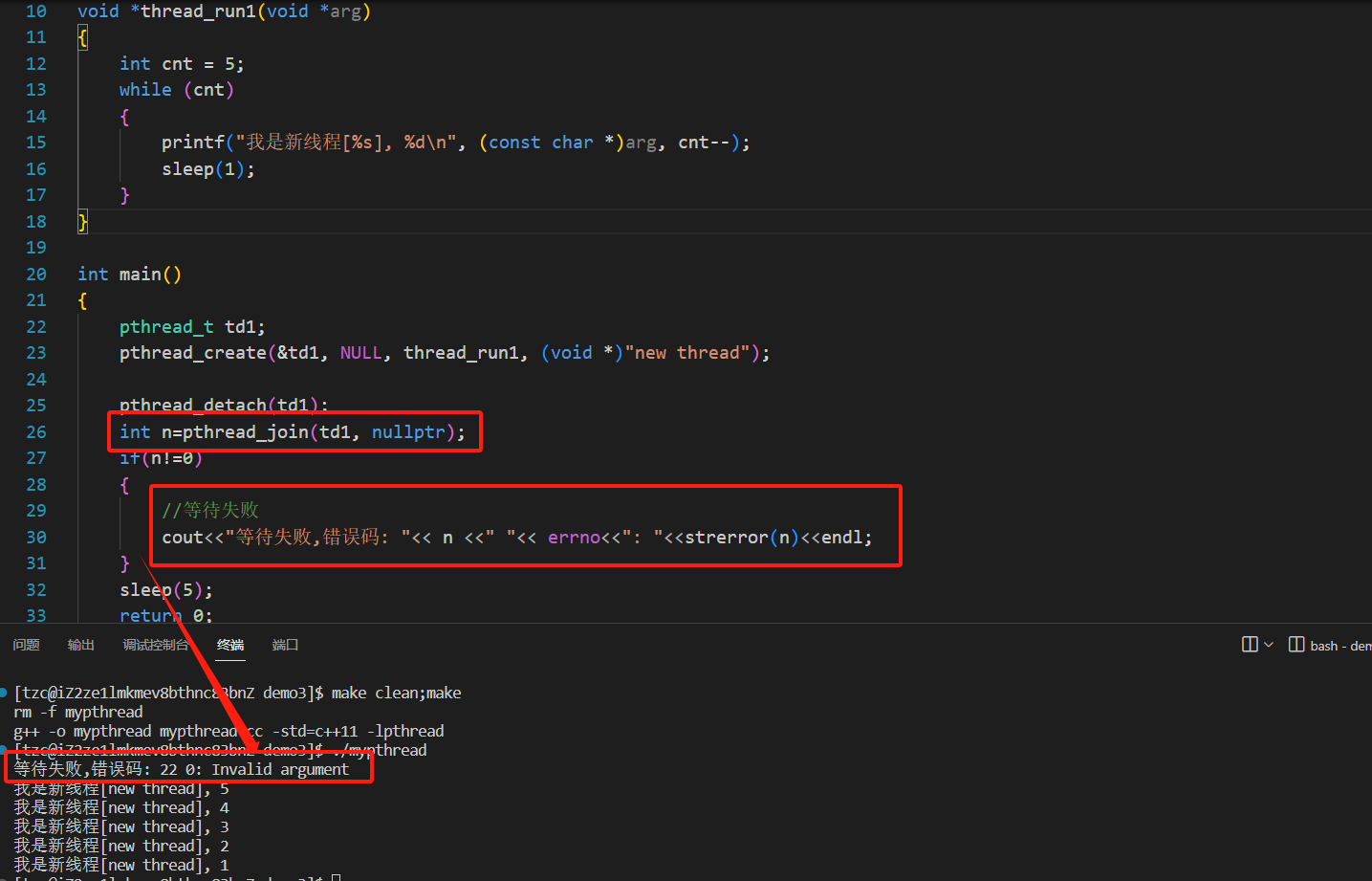Click the 'main()' function name
This screenshot has height=881, width=1372.
coord(150,275)
